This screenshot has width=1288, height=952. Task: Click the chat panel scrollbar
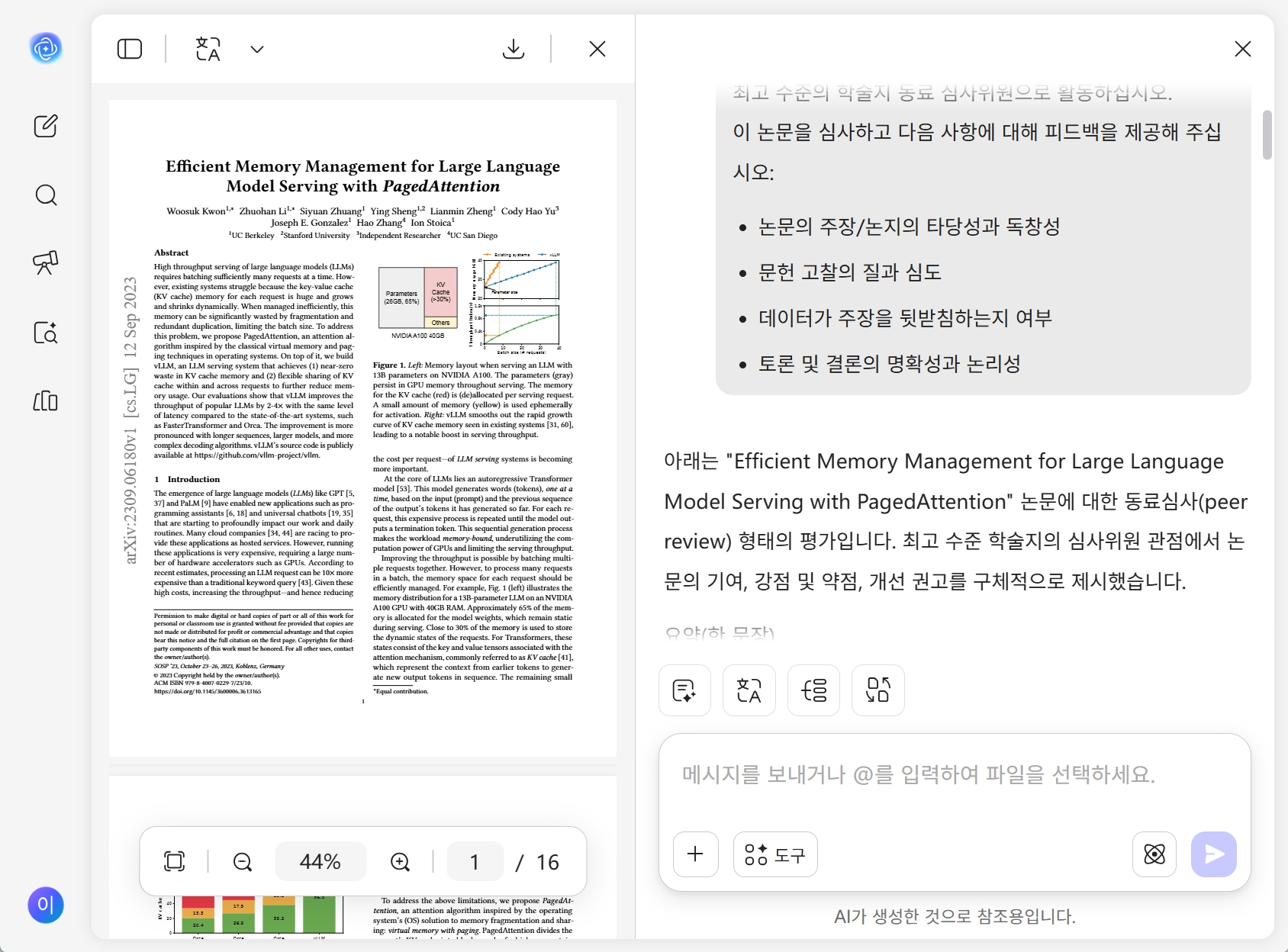(1267, 134)
